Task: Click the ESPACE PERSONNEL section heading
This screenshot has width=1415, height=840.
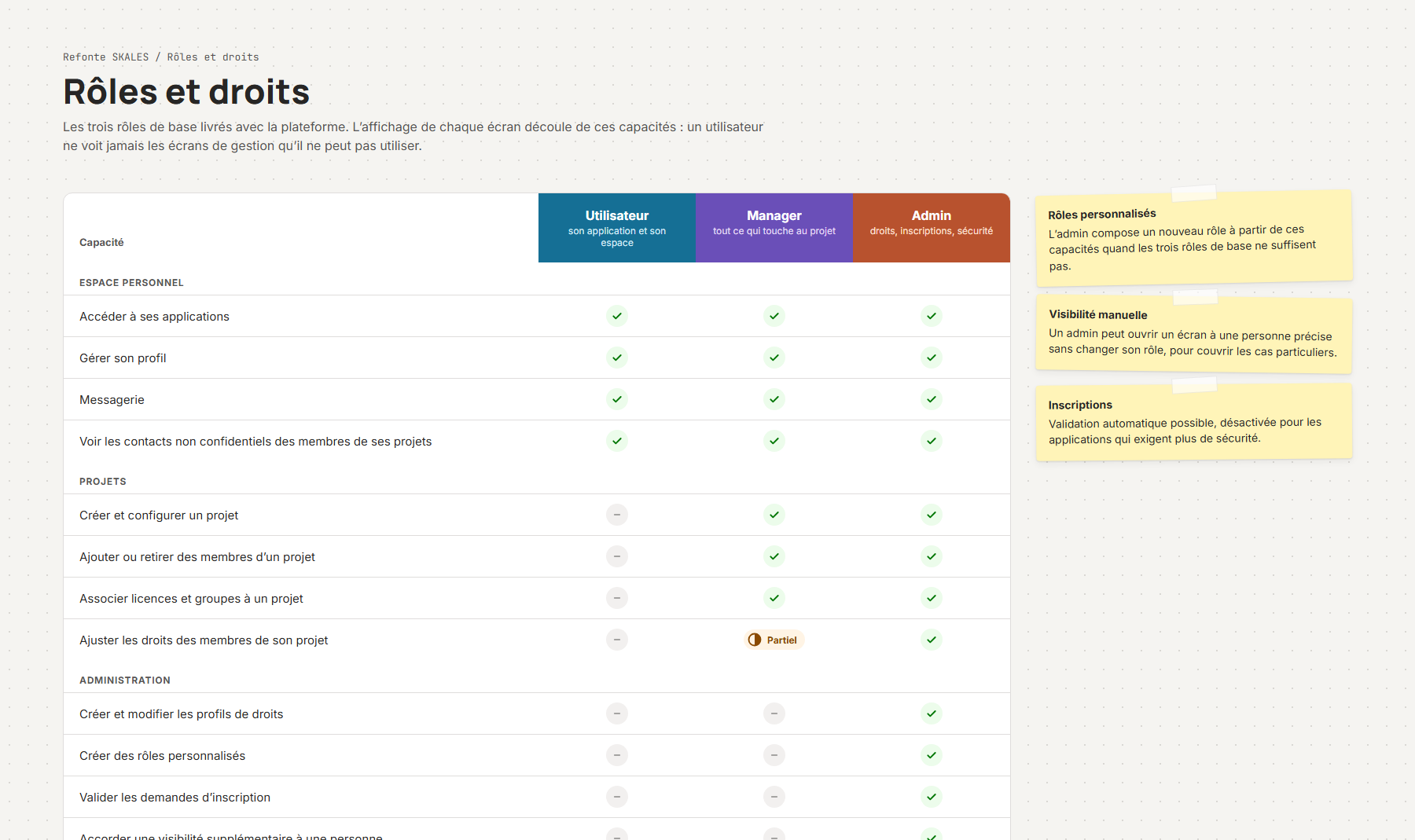Action: pos(131,283)
